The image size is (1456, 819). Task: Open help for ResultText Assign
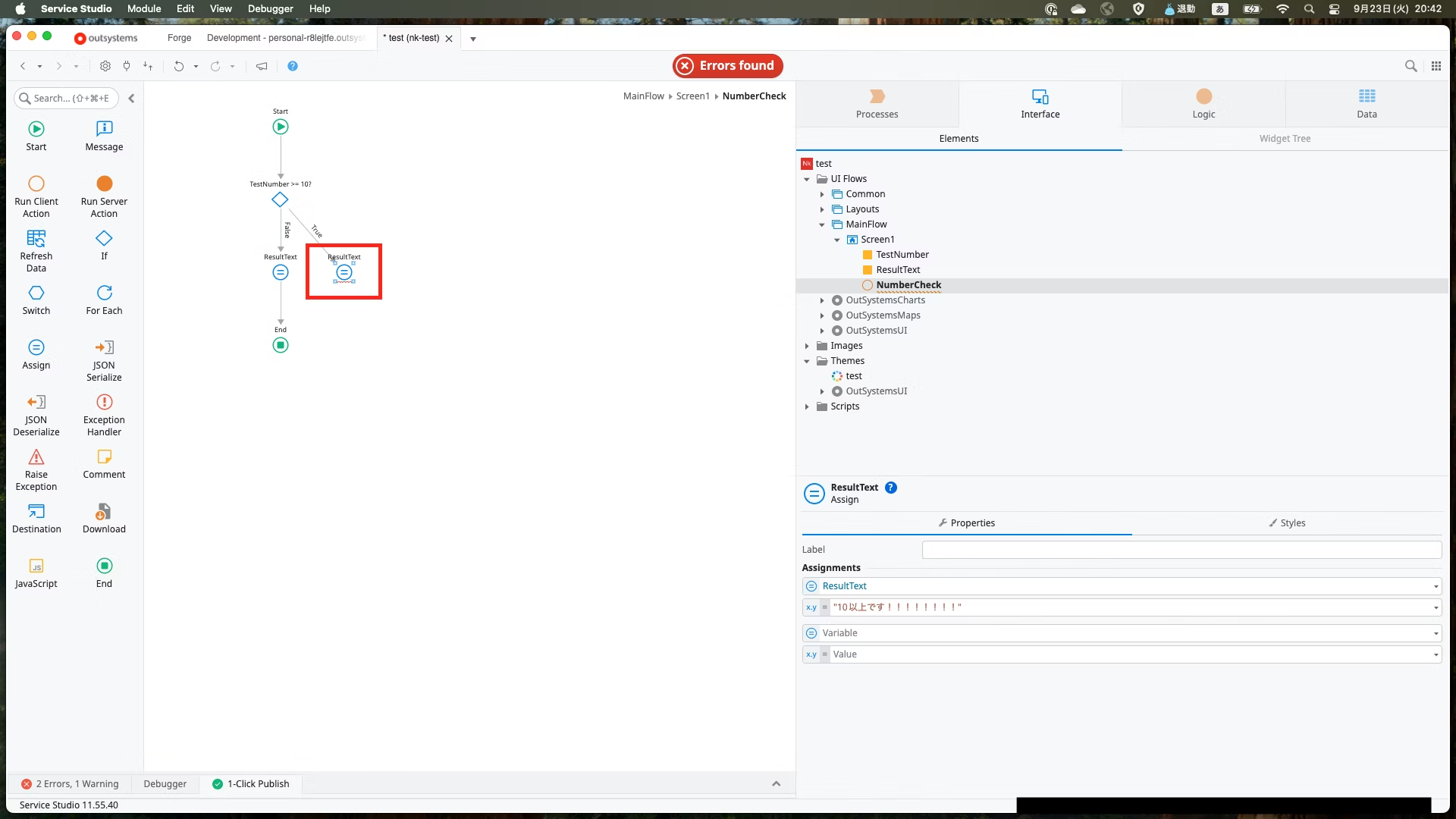[891, 488]
